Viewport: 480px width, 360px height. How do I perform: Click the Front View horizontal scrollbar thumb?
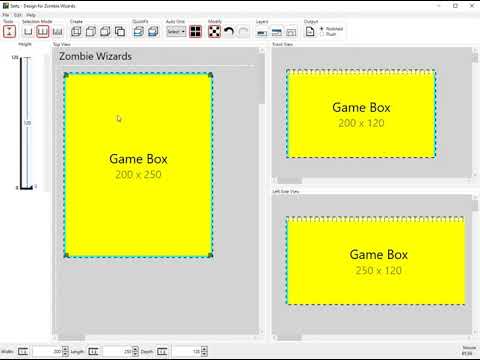click(289, 181)
